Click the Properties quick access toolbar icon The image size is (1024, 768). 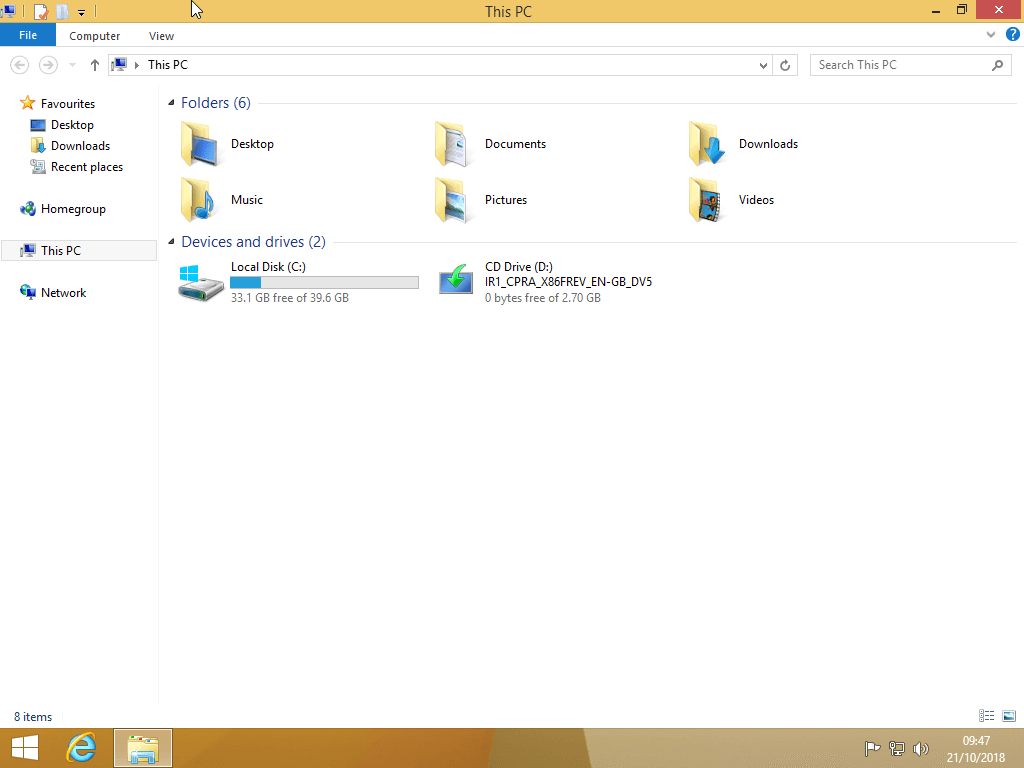point(40,12)
